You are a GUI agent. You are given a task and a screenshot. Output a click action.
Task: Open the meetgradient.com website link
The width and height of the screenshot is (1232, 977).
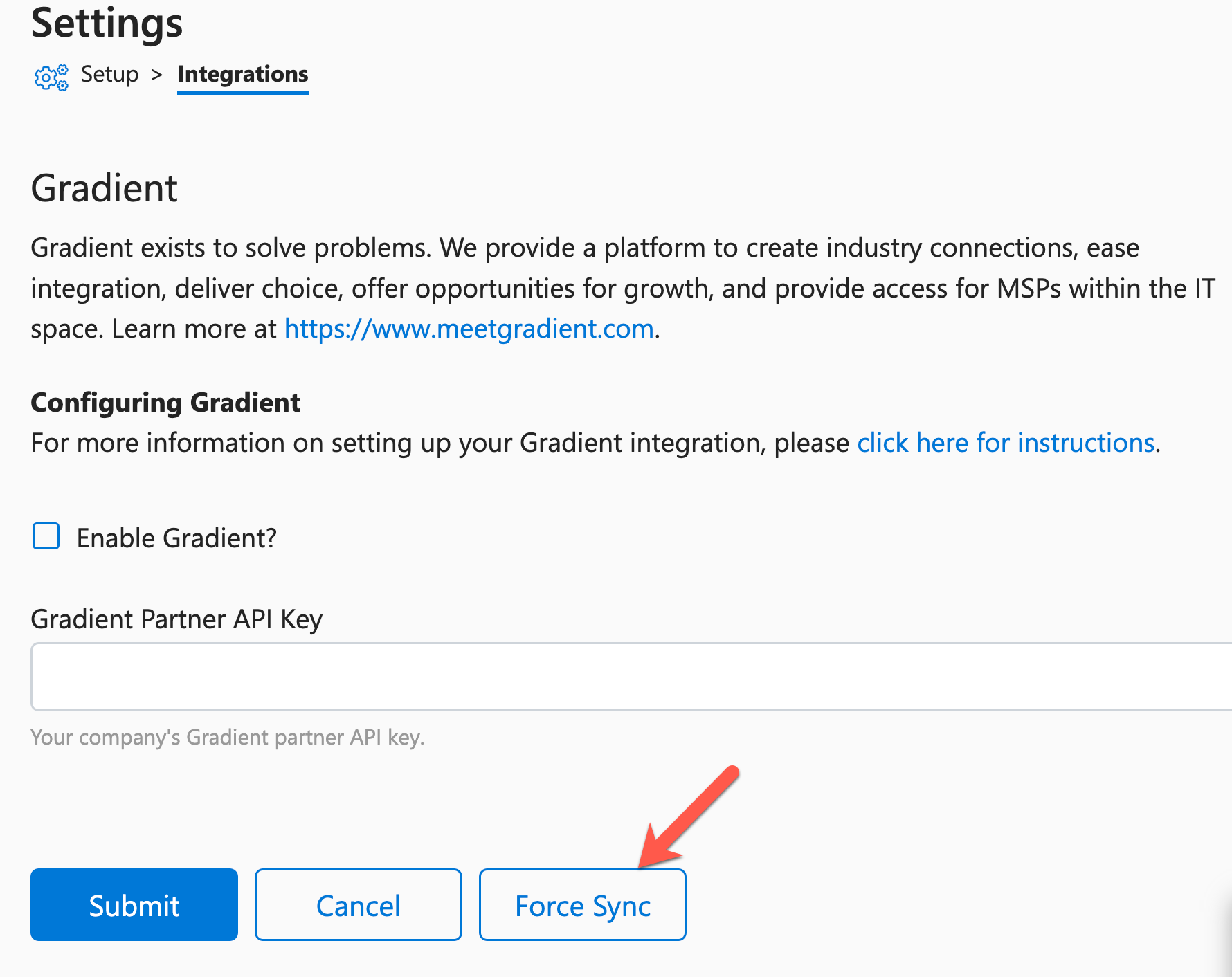pyautogui.click(x=469, y=329)
